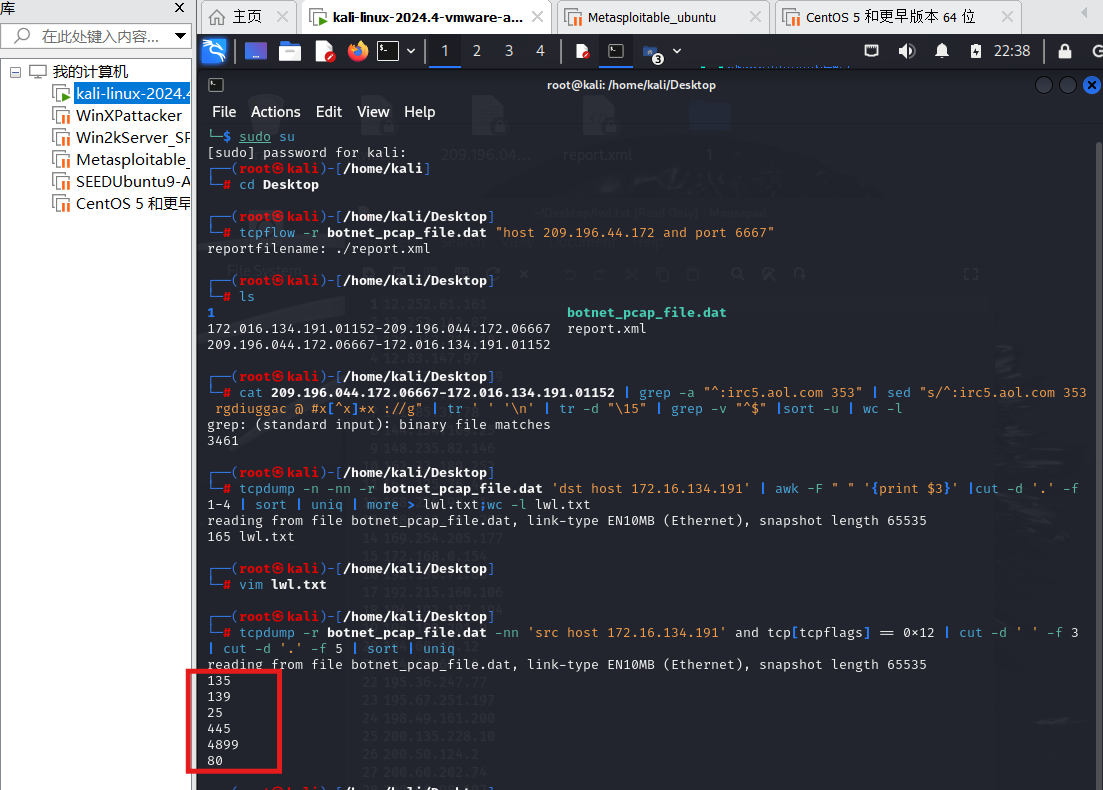Click port 4899 in the tcpdump output
This screenshot has width=1103, height=790.
pyautogui.click(x=223, y=744)
